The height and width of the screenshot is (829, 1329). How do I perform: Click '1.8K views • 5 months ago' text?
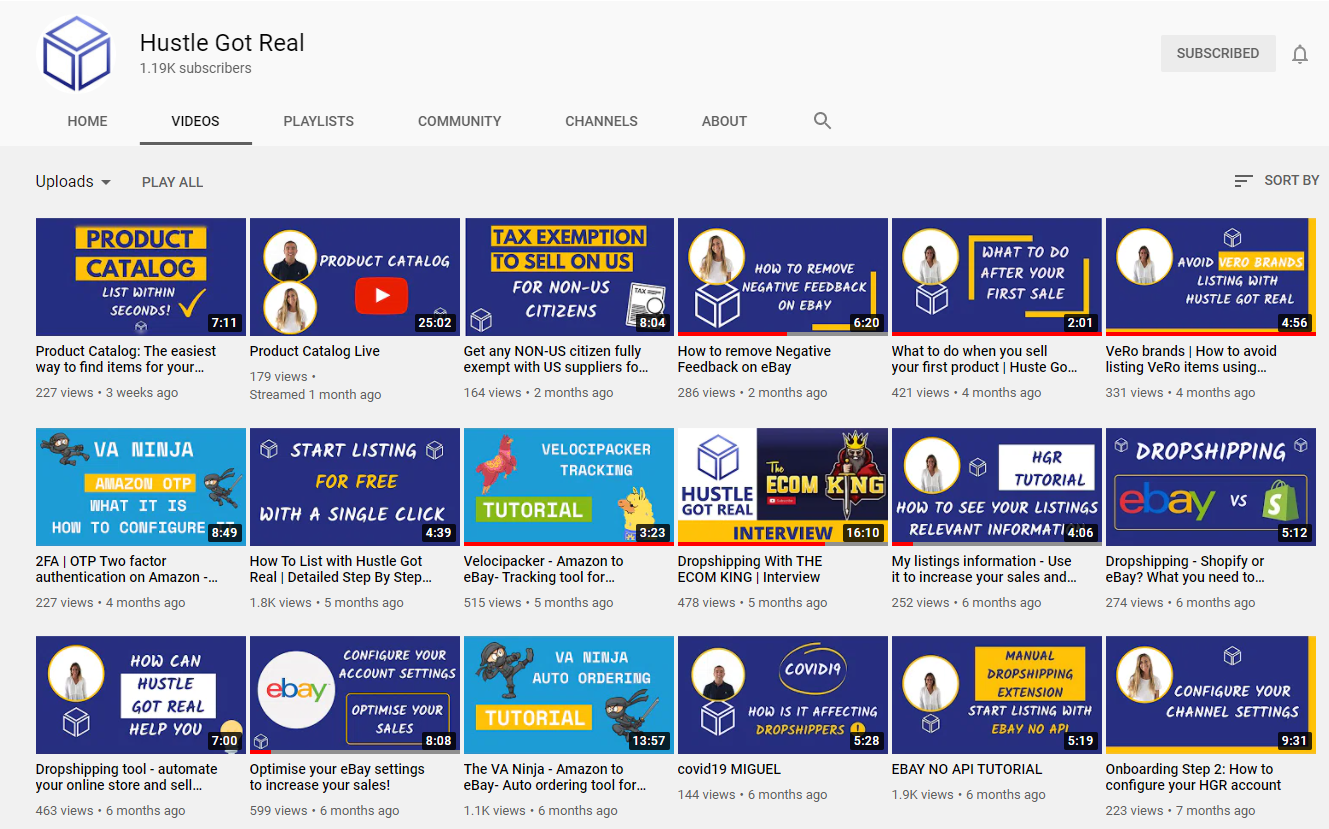327,603
